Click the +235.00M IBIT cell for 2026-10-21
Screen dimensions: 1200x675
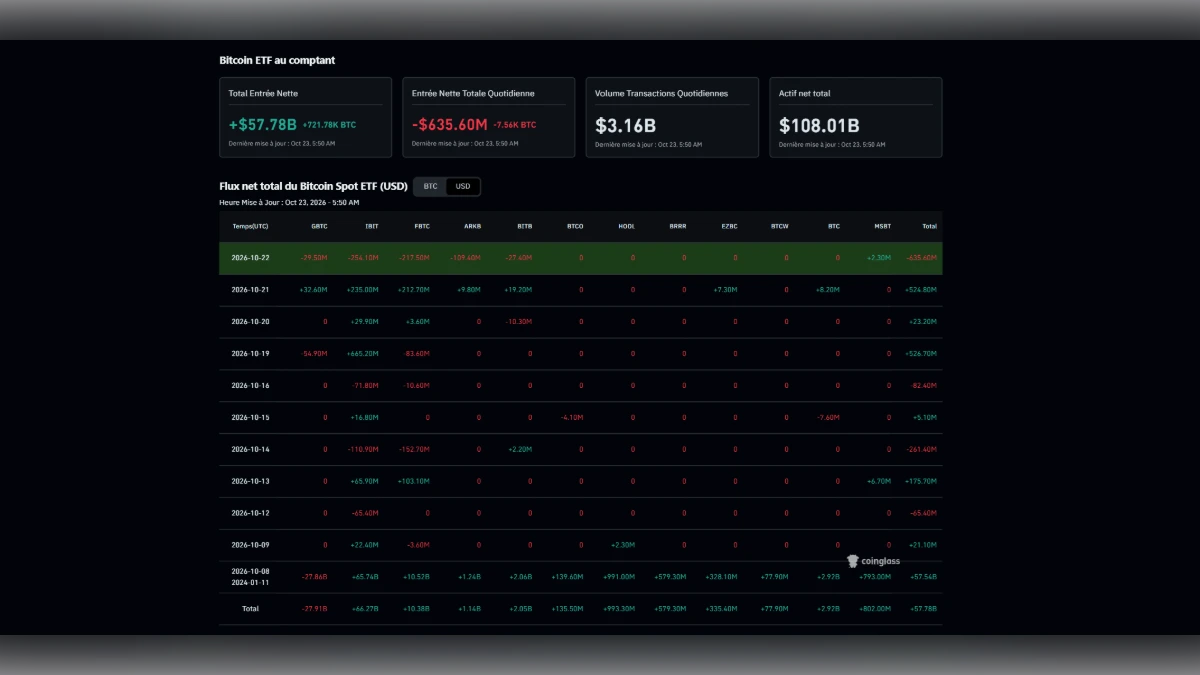pos(362,290)
